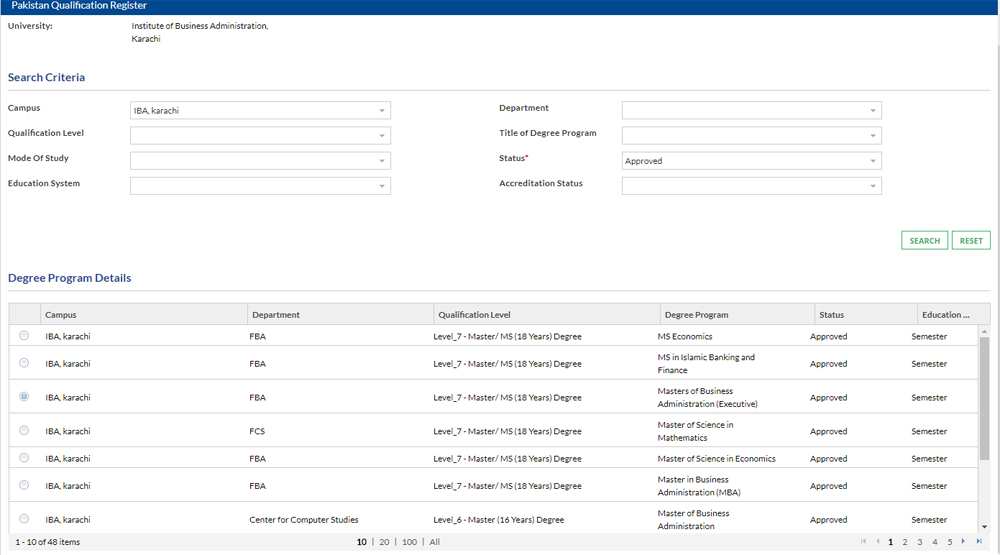The width and height of the screenshot is (1000, 555).
Task: Sort by Department column header
Action: (340, 314)
